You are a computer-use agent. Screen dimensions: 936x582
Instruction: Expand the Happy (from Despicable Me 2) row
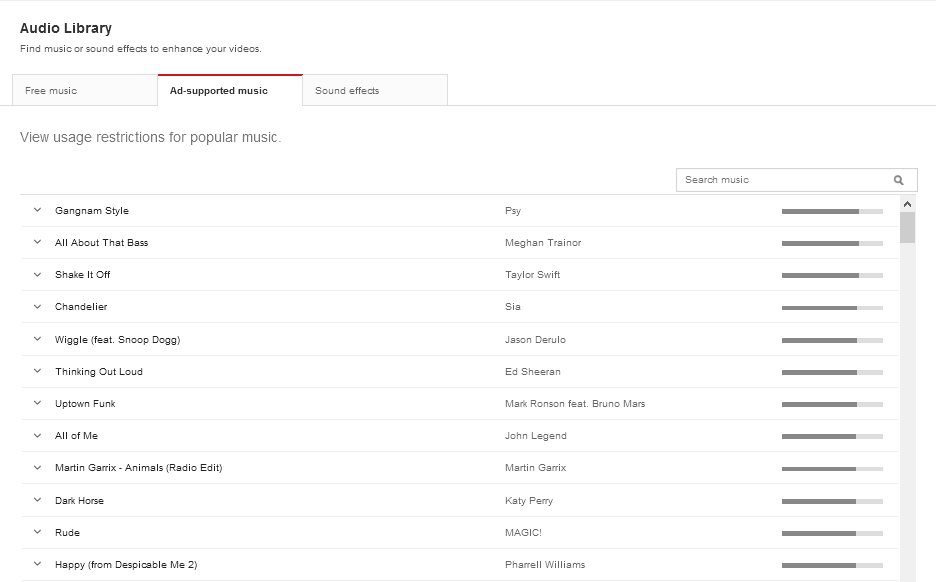pos(37,564)
